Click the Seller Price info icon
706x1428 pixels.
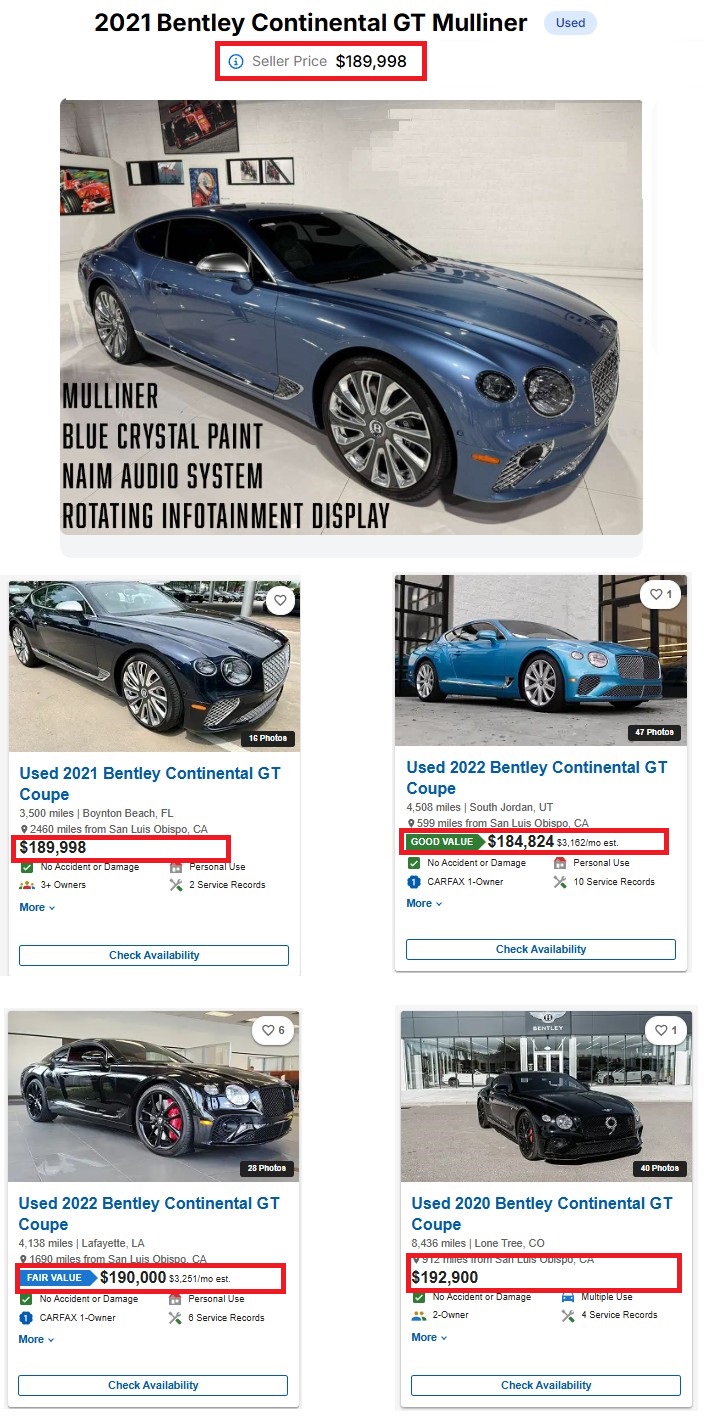coord(236,62)
